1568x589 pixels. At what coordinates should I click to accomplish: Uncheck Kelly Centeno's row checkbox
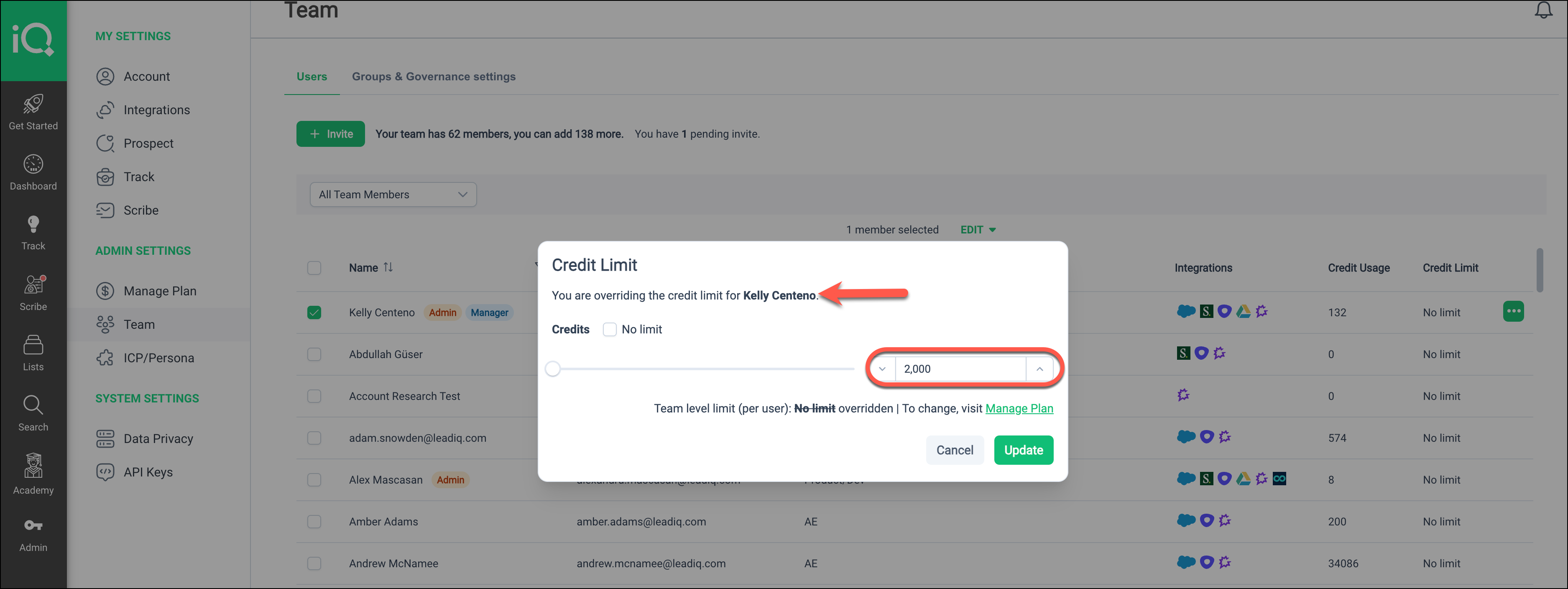pyautogui.click(x=314, y=312)
